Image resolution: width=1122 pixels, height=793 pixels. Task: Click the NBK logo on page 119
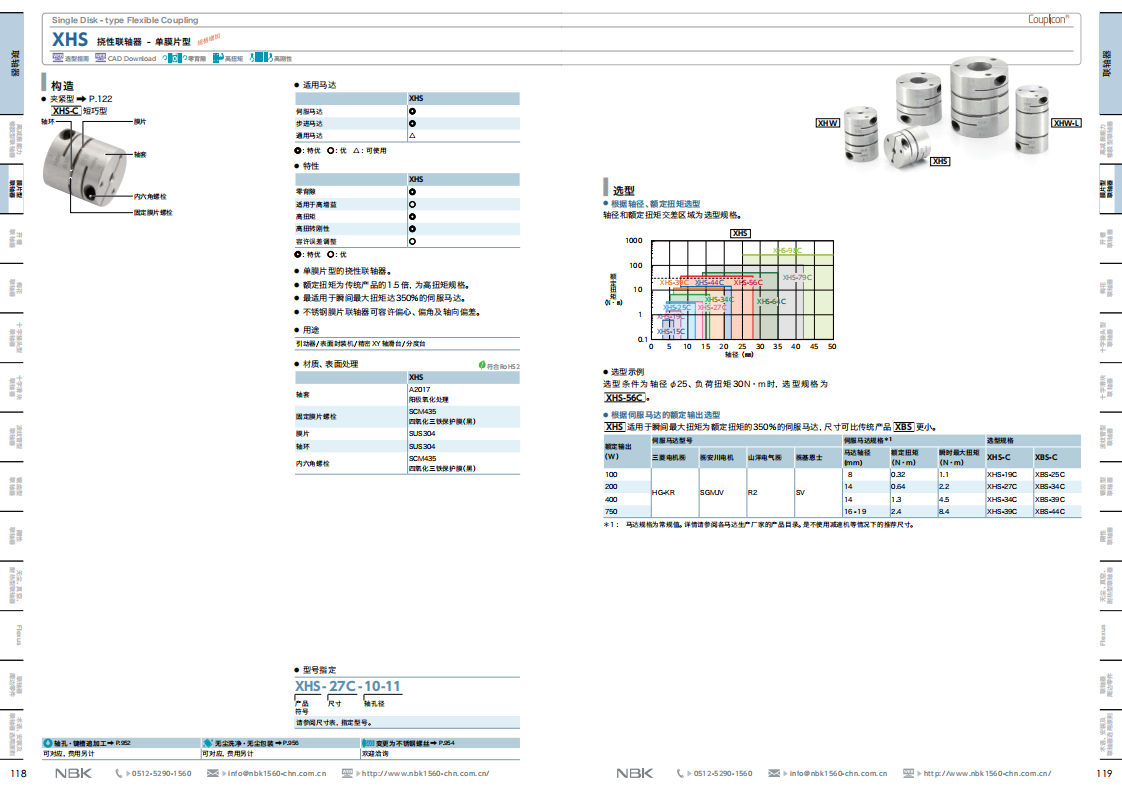(x=635, y=773)
